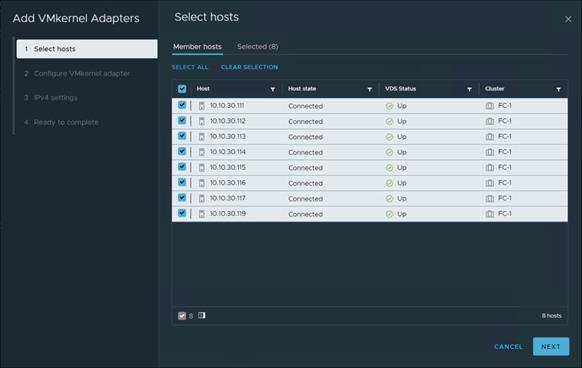Go to step 3 IPv4 settings
Screen dimensions: 582x368
pos(51,98)
